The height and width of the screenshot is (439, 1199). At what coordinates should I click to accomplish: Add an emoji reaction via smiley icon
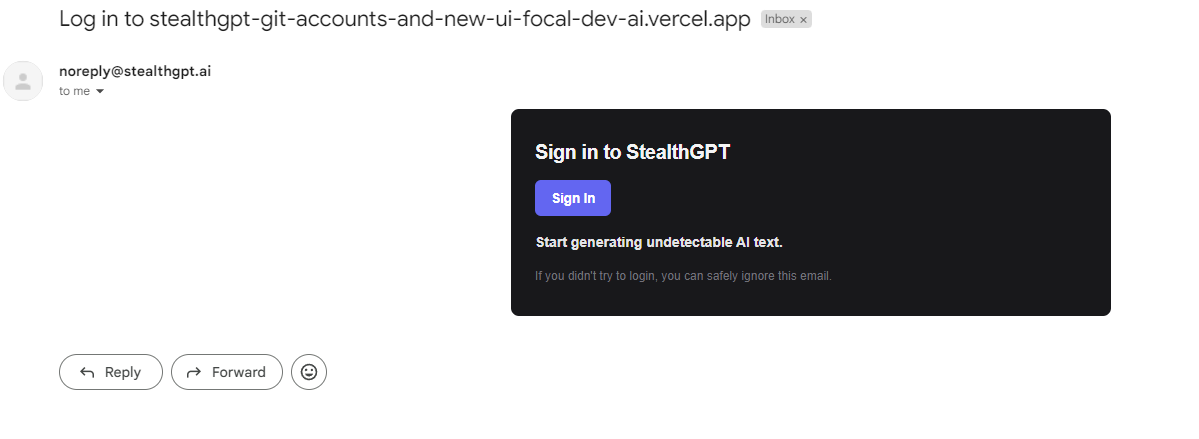pos(309,372)
